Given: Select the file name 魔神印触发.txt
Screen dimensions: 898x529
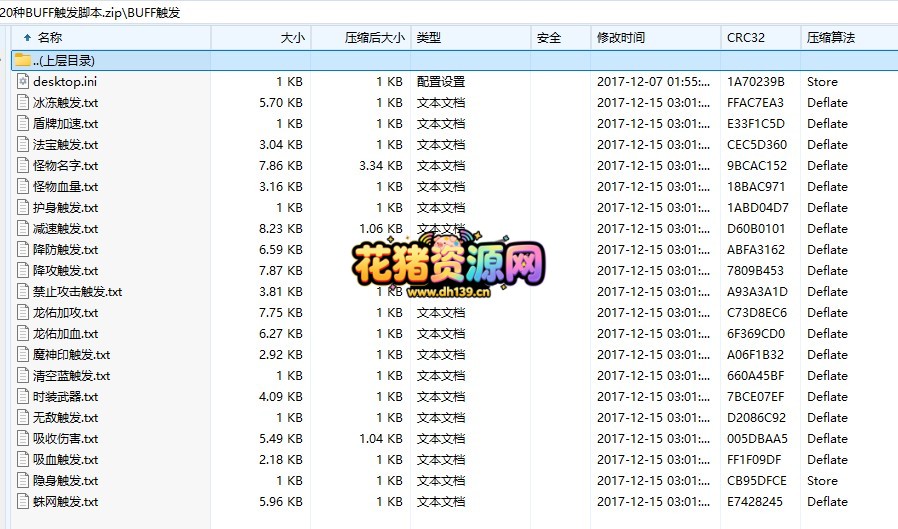Looking at the screenshot, I should click(72, 355).
